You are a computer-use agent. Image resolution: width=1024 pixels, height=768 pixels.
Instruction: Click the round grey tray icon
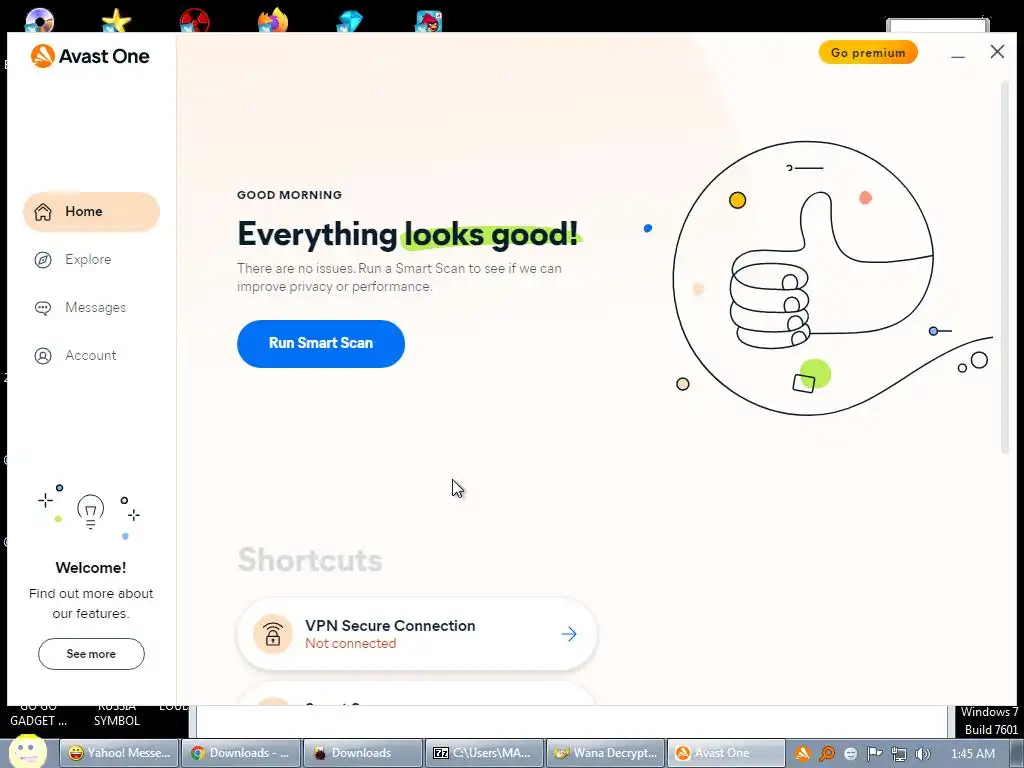pos(850,754)
